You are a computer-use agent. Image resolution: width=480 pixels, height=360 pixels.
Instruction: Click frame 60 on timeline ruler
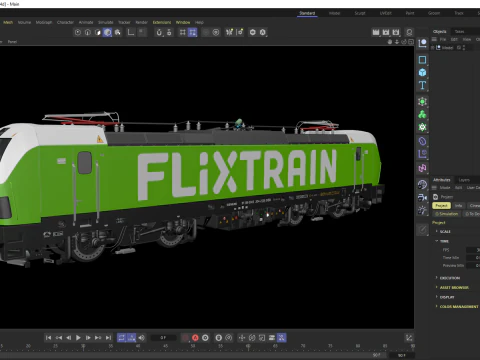click(x=248, y=347)
